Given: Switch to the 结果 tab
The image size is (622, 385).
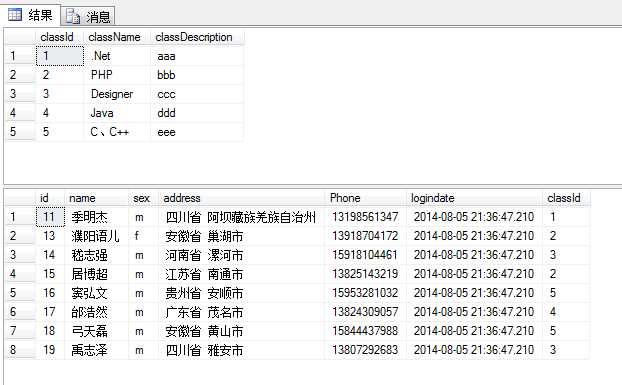Looking at the screenshot, I should tap(30, 15).
